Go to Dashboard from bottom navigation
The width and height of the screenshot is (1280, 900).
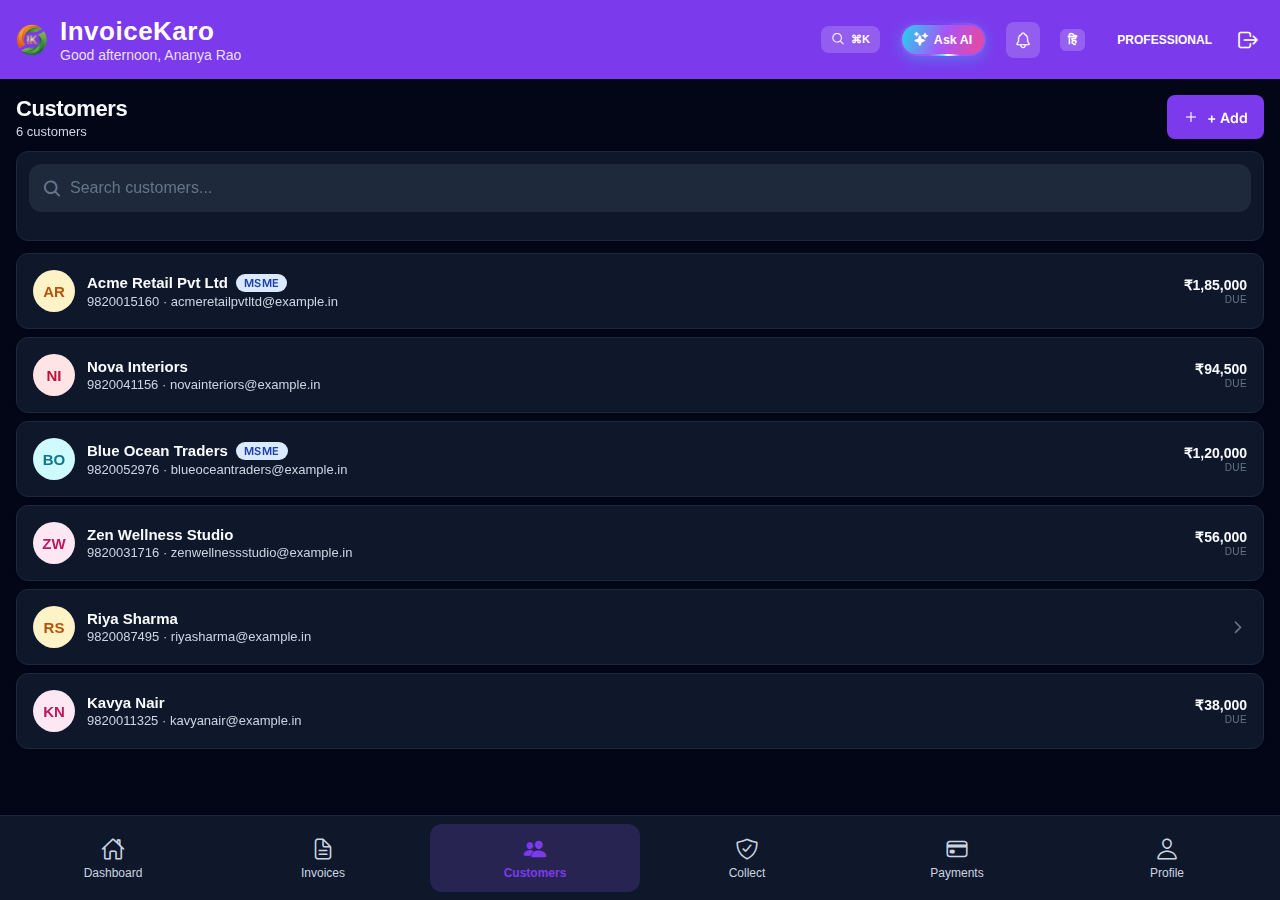(113, 858)
